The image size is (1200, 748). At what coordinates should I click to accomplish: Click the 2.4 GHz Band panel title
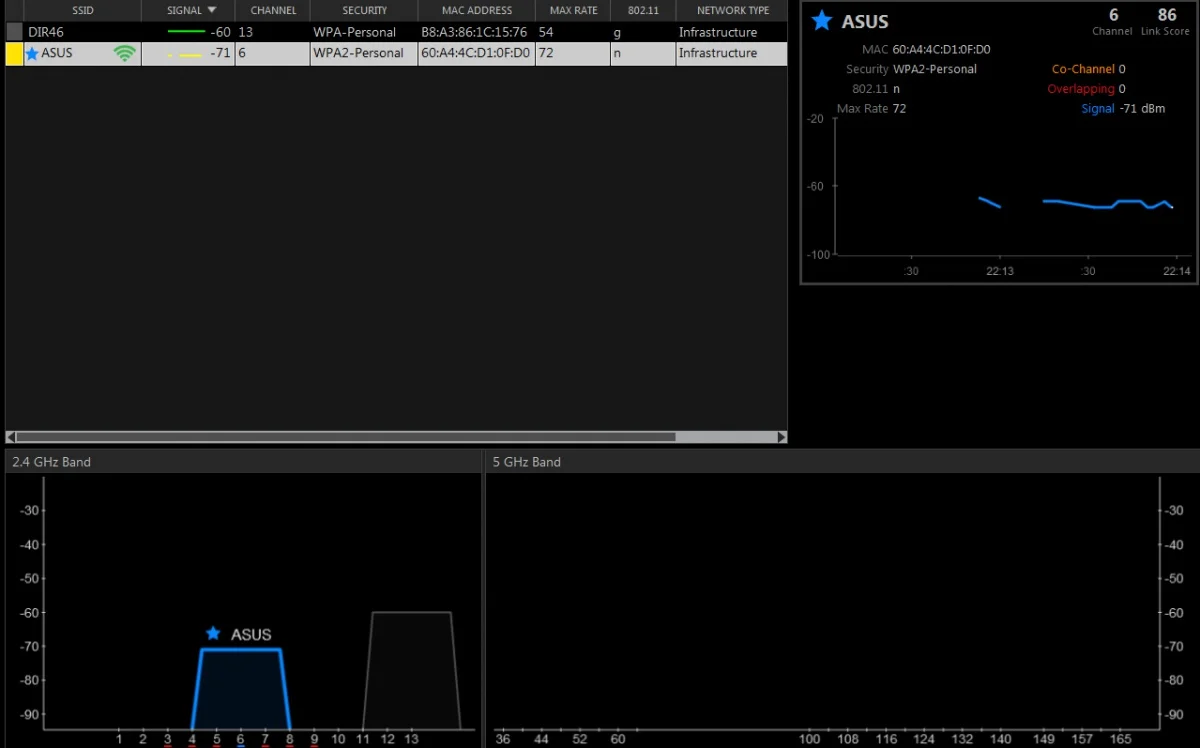point(51,462)
